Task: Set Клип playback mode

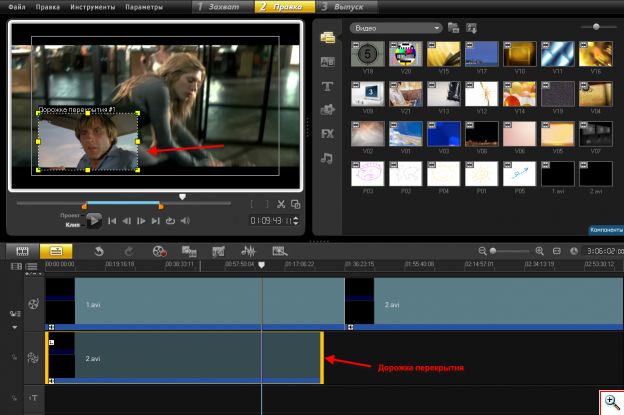Action: (72, 225)
